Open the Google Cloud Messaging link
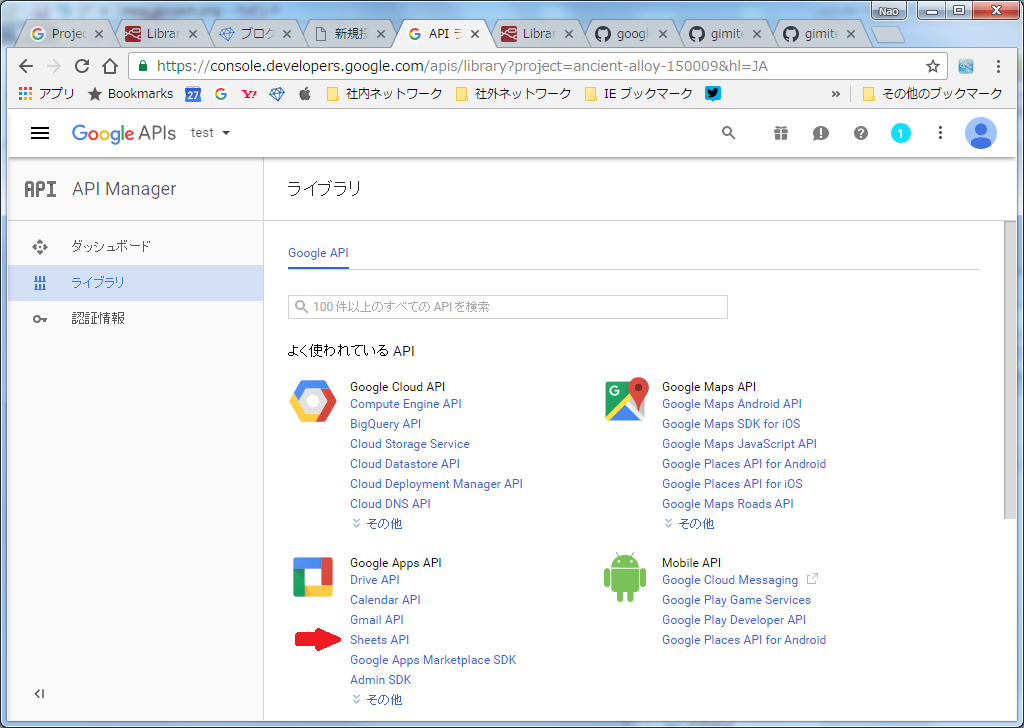 (730, 580)
